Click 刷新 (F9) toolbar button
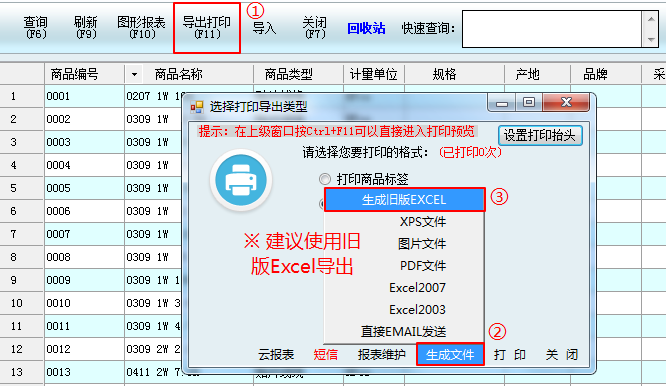The width and height of the screenshot is (666, 386). (x=86, y=28)
